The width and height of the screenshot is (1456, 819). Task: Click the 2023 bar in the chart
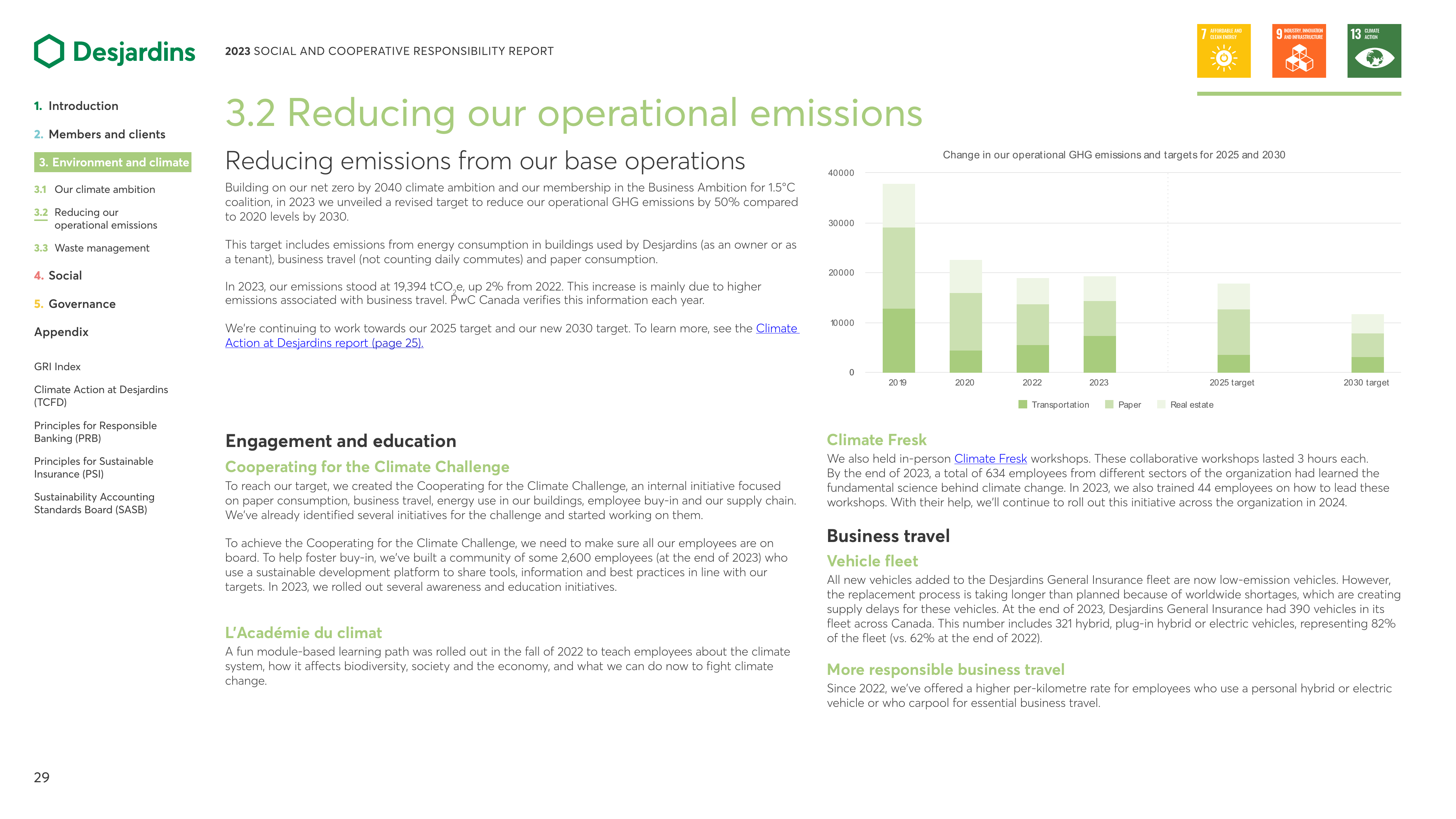pyautogui.click(x=1099, y=324)
